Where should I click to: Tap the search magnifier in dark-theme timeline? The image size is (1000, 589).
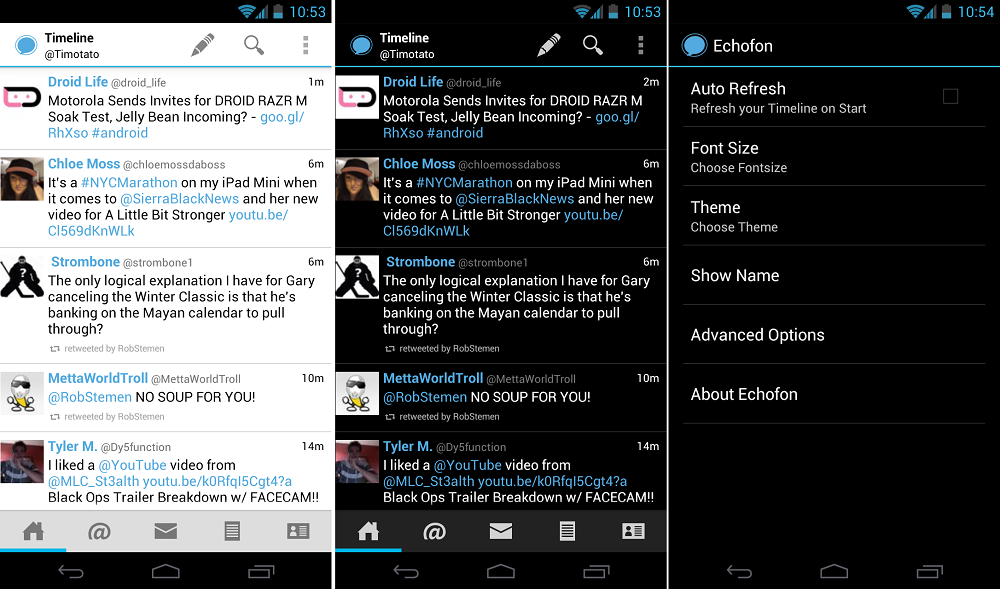[593, 45]
